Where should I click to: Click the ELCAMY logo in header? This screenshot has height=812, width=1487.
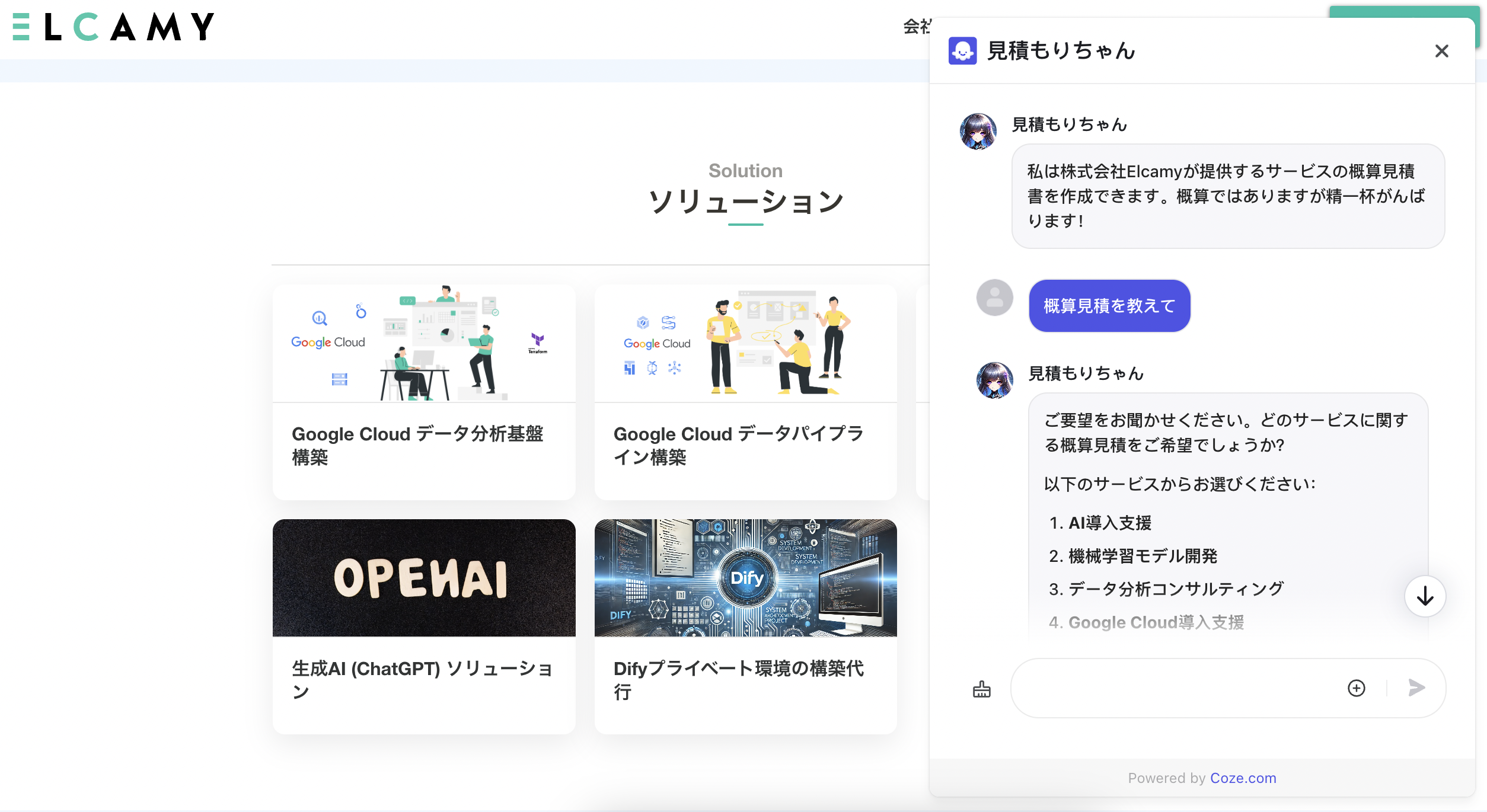pos(113,27)
